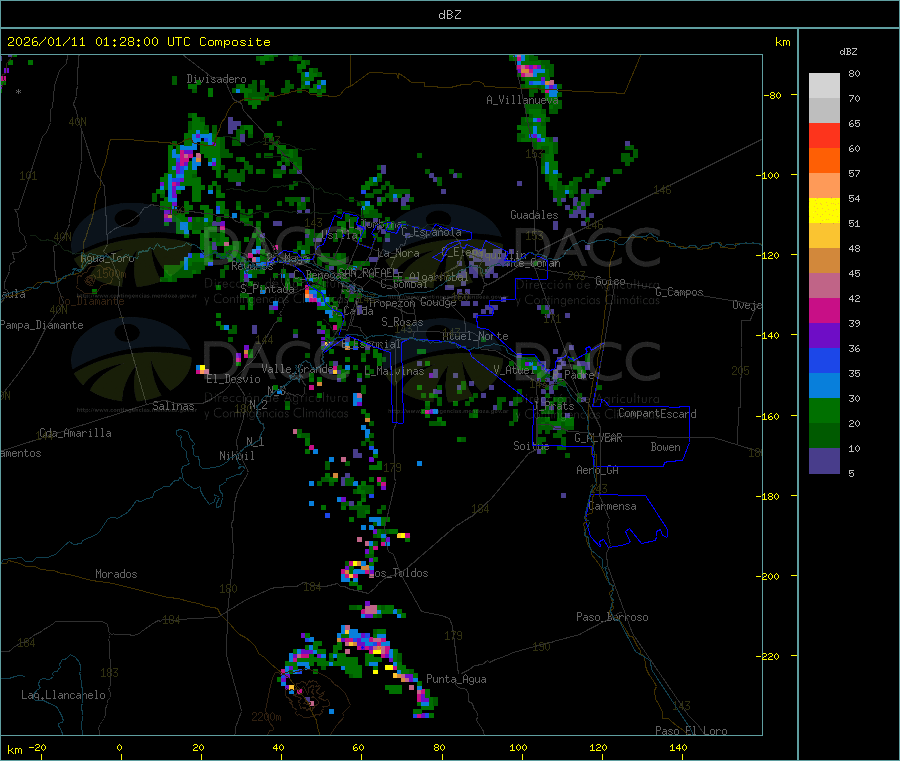Click the CompartEscard map label

(x=658, y=414)
